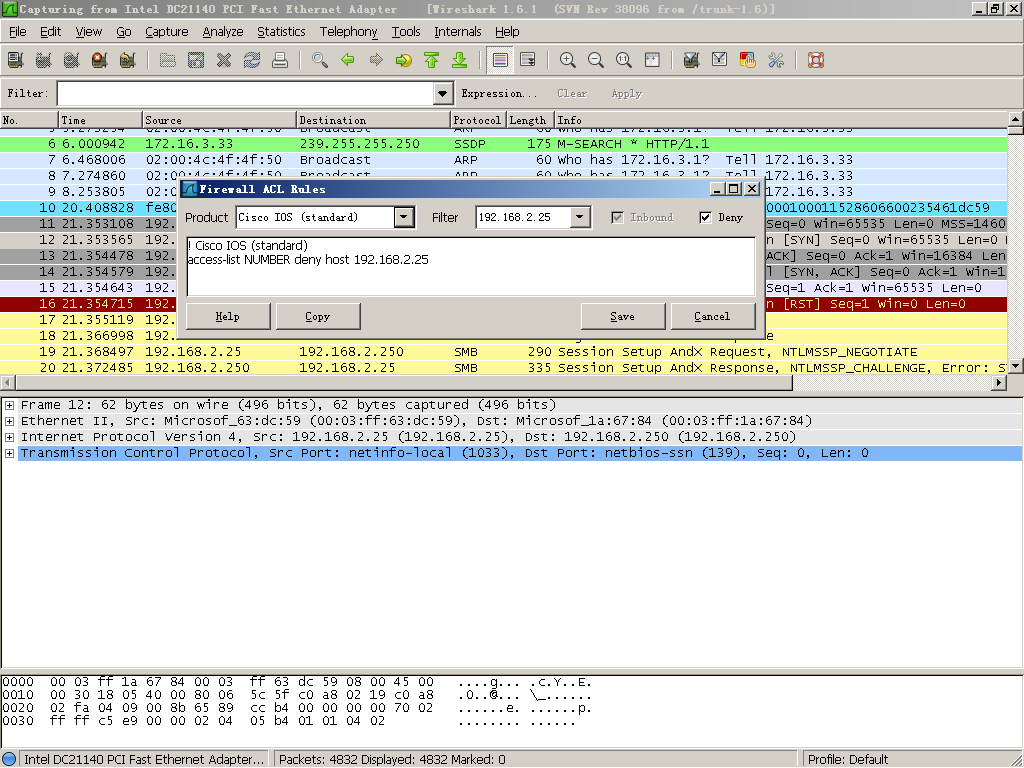
Task: Open the File menu
Action: tap(18, 31)
